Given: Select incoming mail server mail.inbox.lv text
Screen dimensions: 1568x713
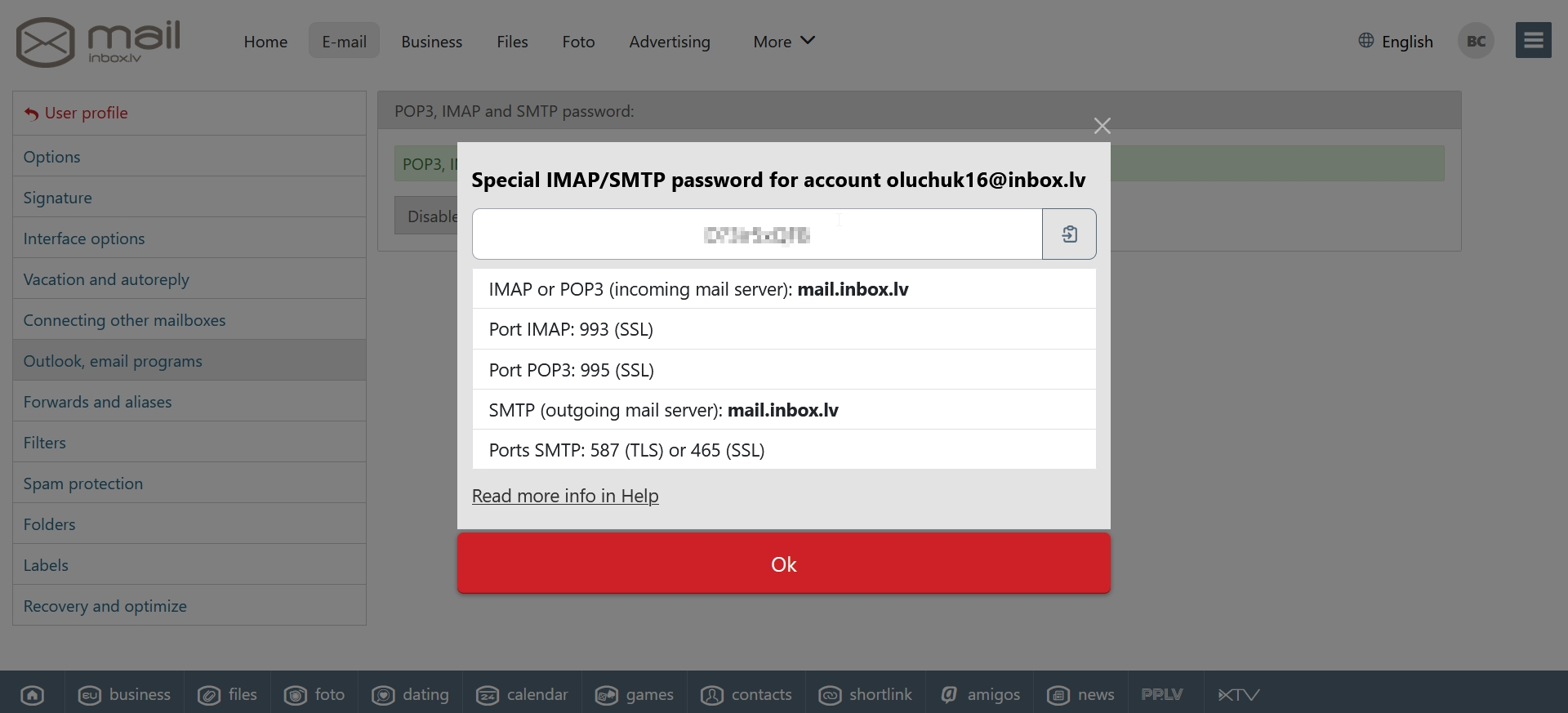Looking at the screenshot, I should (x=853, y=289).
